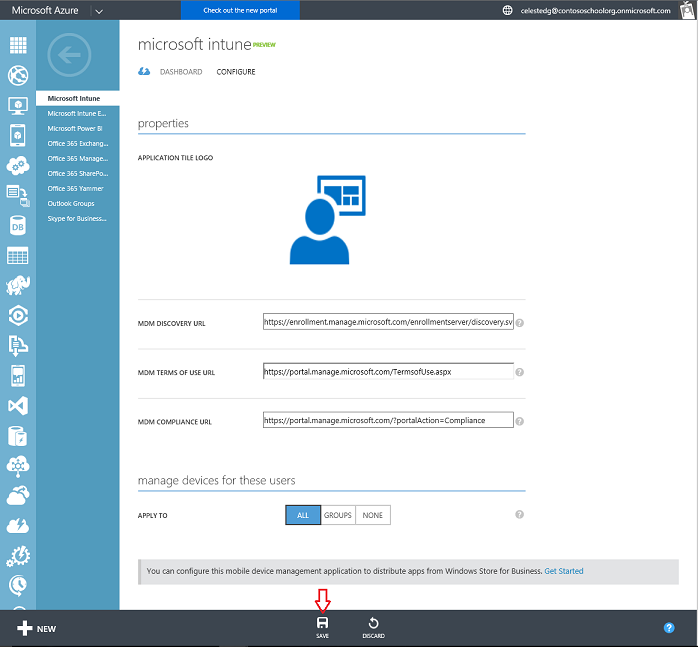Click Check out the new portal banner
This screenshot has height=647, width=698.
[241, 10]
